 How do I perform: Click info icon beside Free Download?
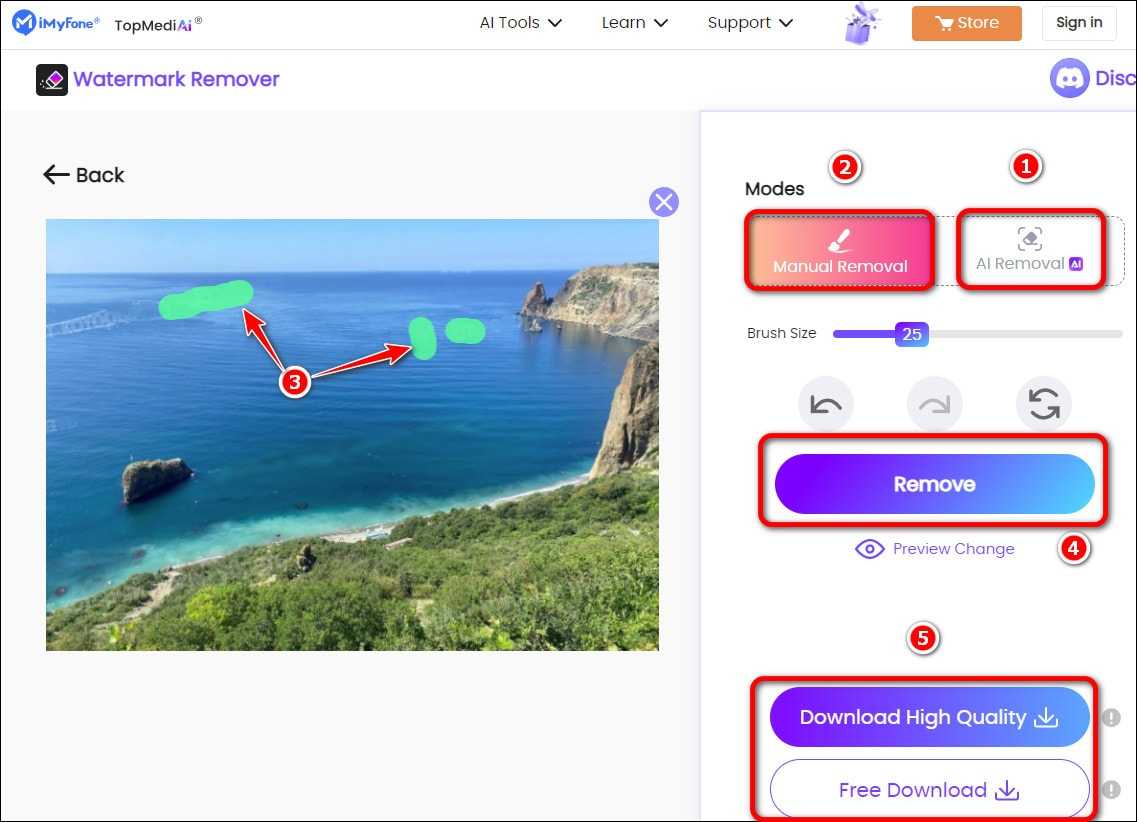coord(1110,790)
